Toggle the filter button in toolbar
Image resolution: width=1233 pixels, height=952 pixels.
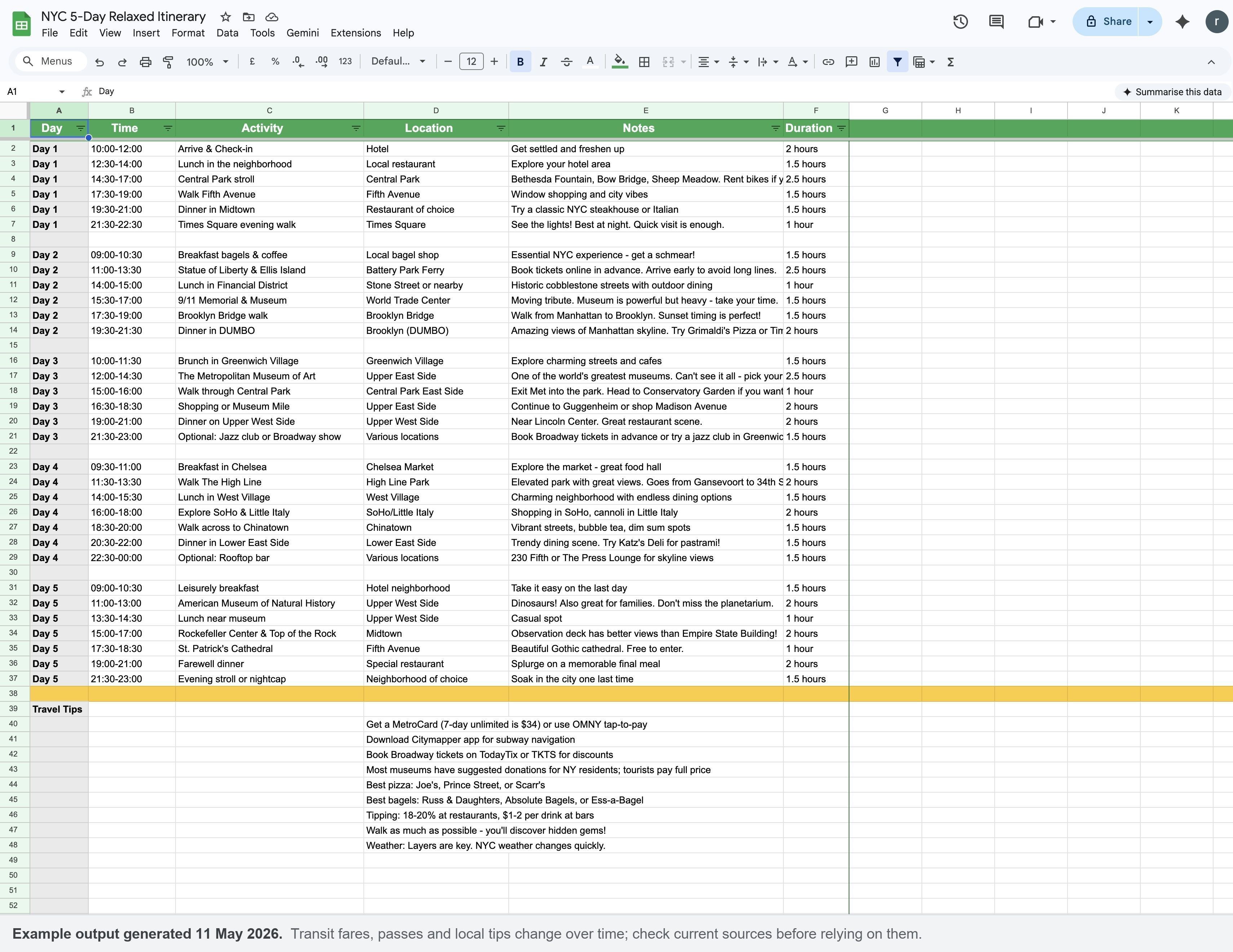coord(898,62)
